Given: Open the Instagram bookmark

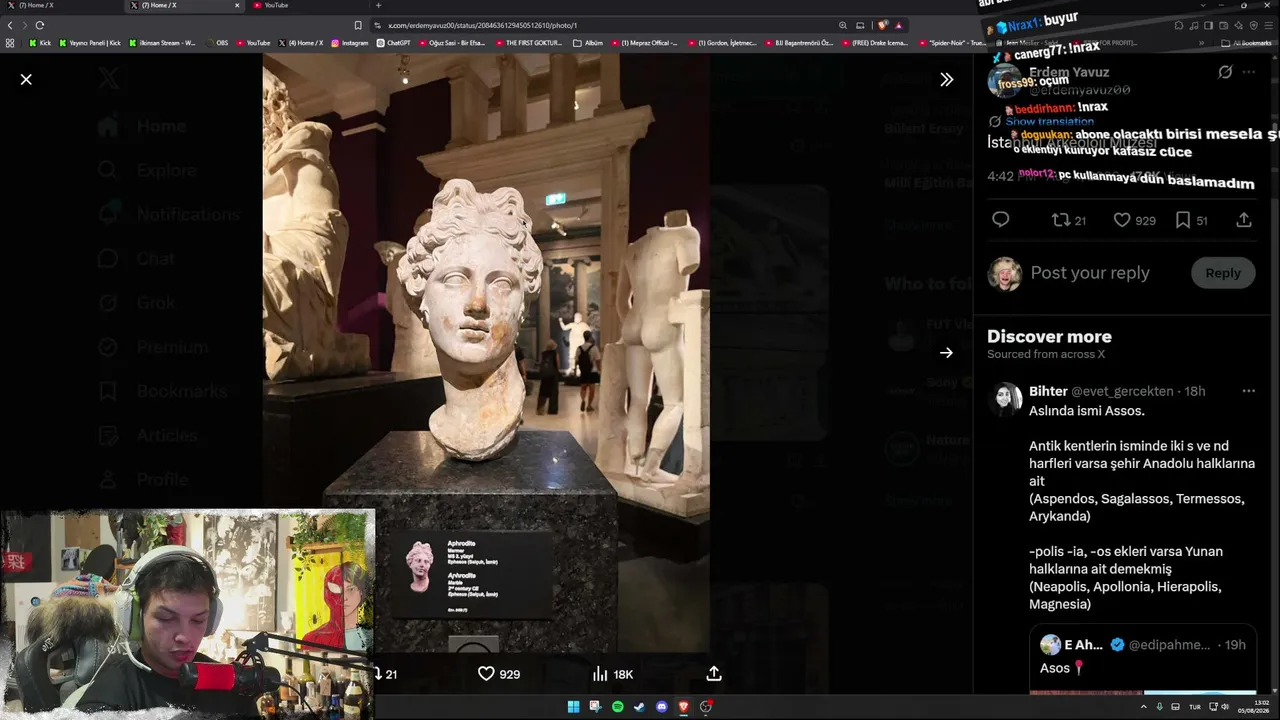Looking at the screenshot, I should tap(349, 43).
